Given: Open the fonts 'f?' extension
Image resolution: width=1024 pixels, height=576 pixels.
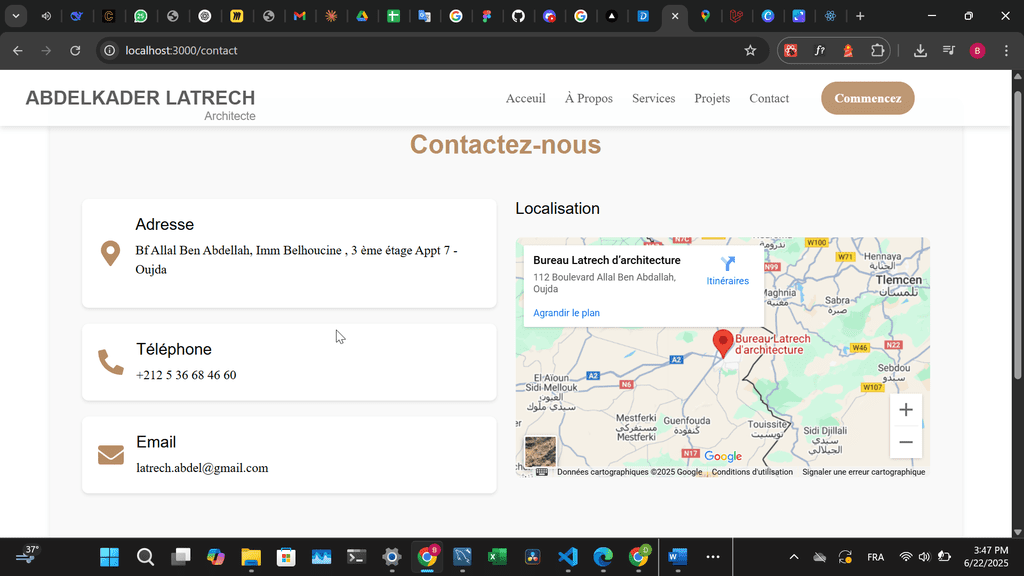Looking at the screenshot, I should point(820,50).
